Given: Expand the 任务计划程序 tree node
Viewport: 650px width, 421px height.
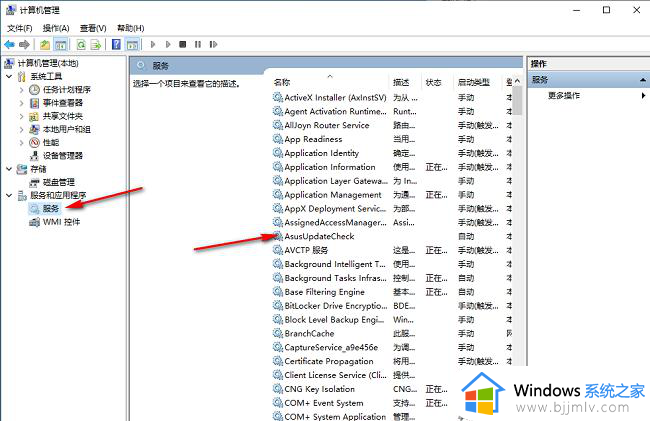Looking at the screenshot, I should (21, 90).
